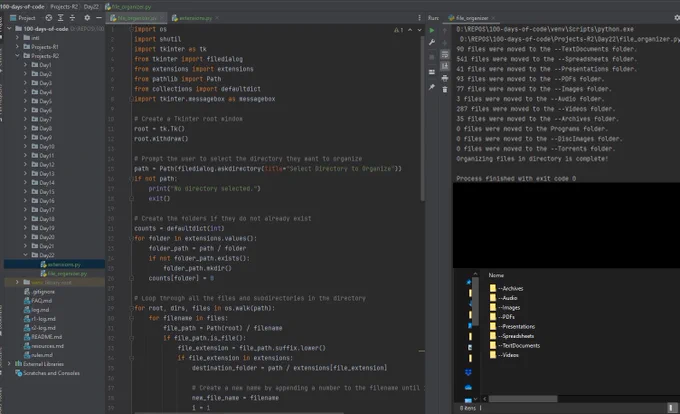Click Explorer view toggle in status bar
Screen dimensions: 680x414
coord(671,408)
